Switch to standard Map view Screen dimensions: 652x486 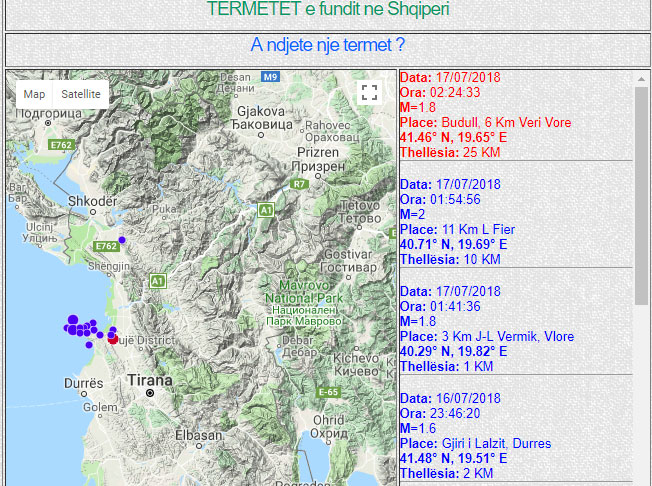tap(35, 94)
